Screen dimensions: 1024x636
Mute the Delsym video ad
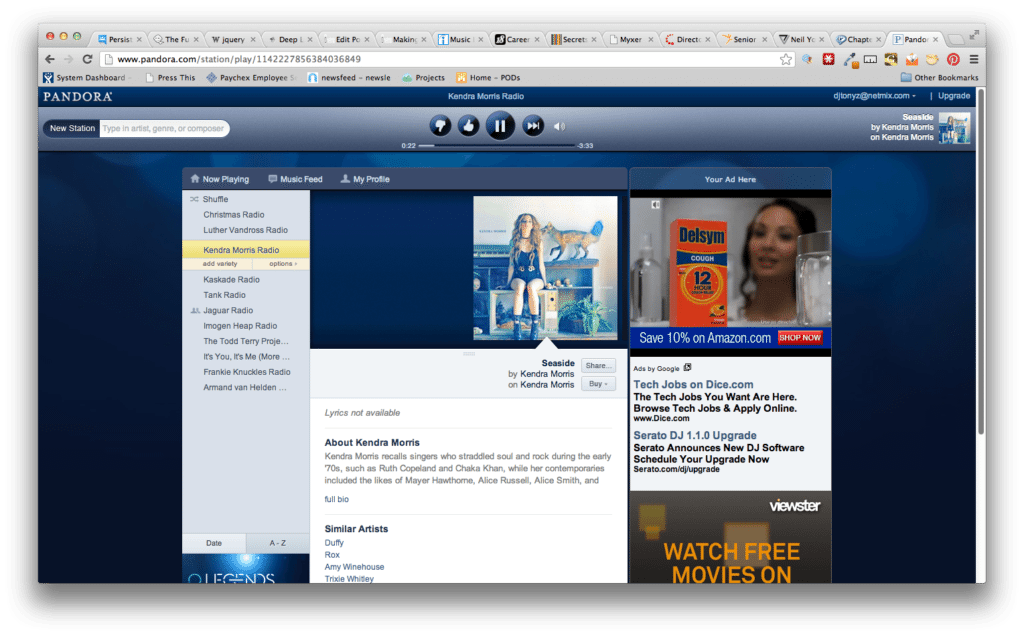point(655,205)
